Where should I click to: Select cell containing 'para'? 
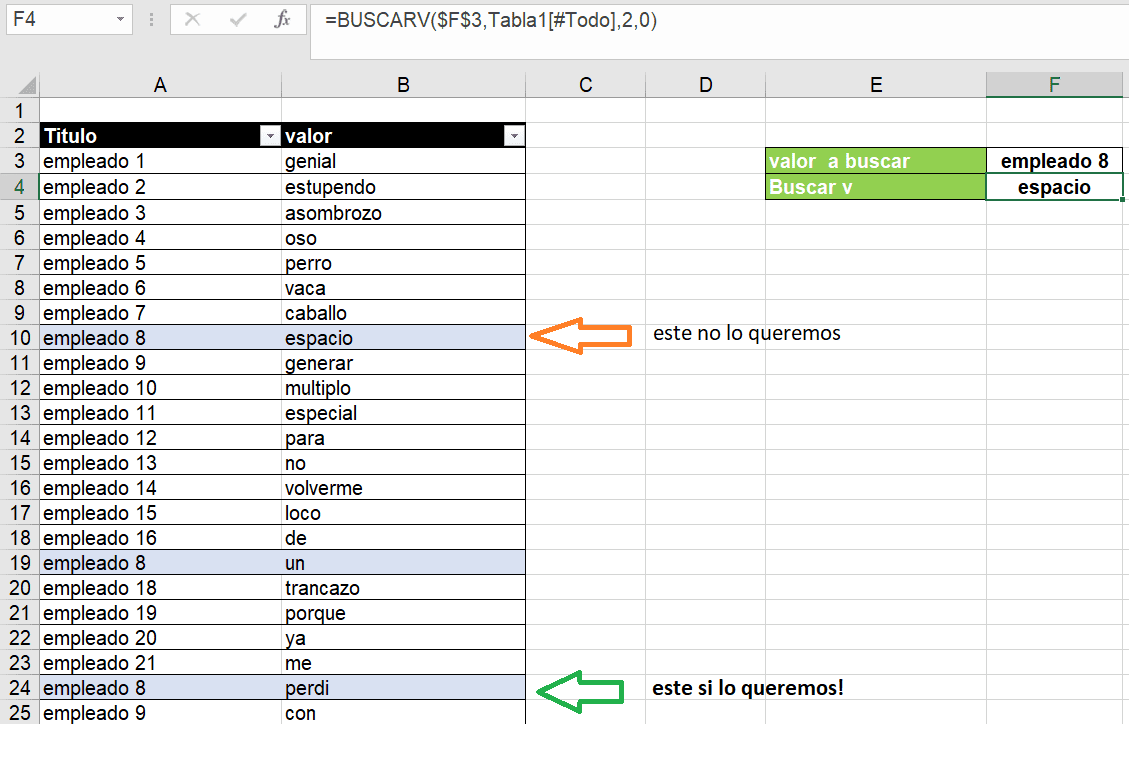click(x=403, y=438)
